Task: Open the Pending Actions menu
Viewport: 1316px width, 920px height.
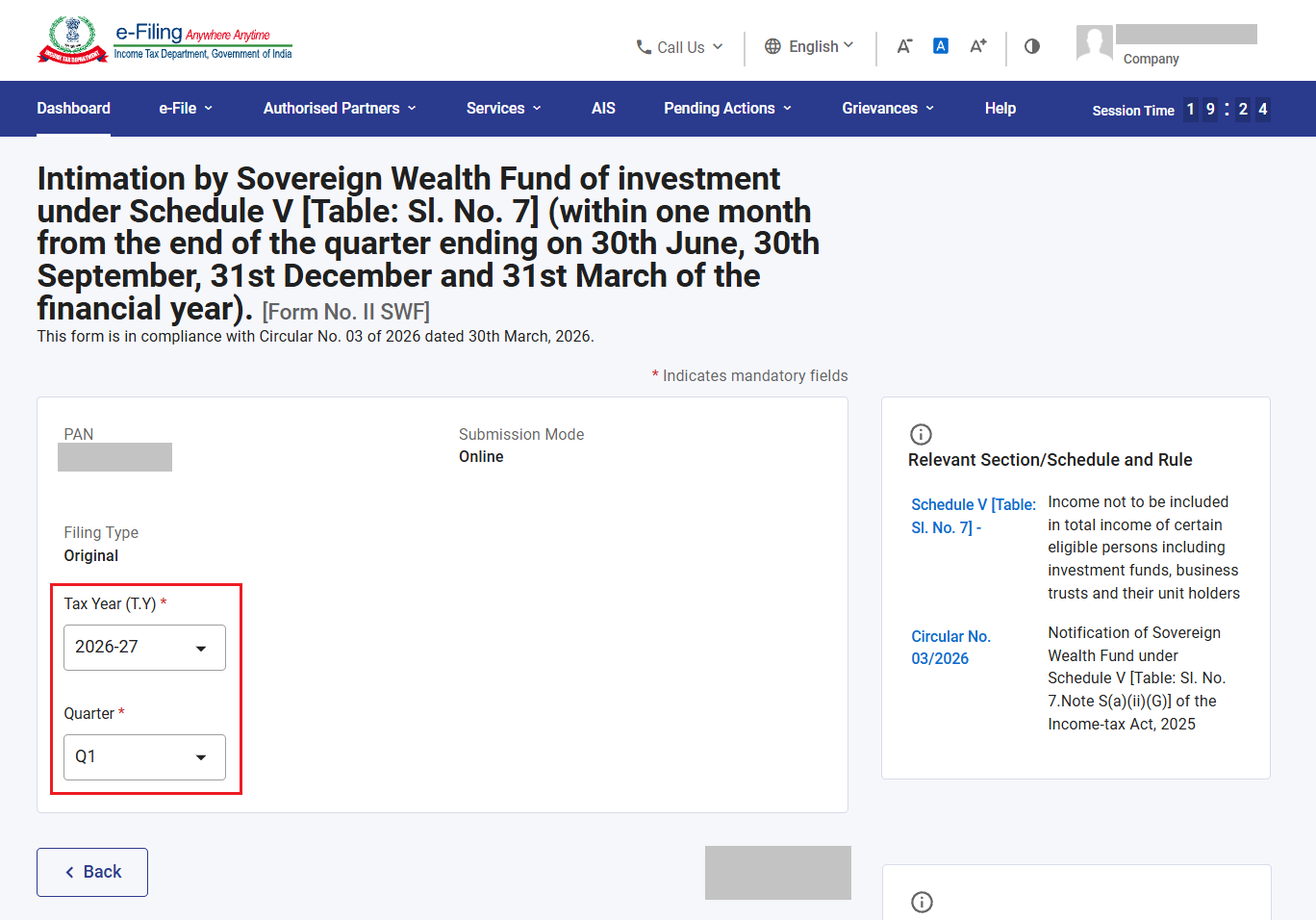Action: pos(728,109)
